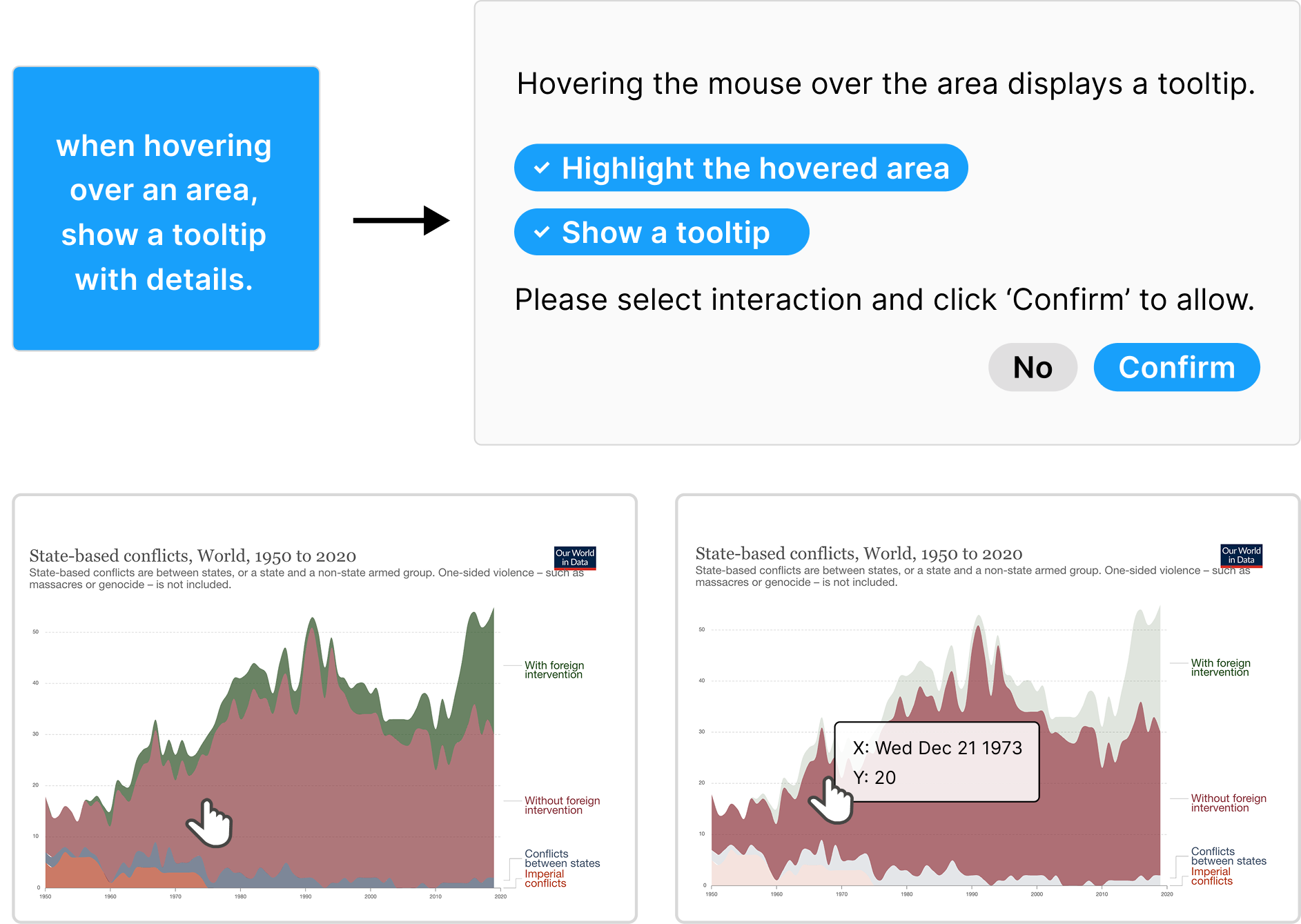1301x924 pixels.
Task: Click the Our World in Data logo in right chart
Action: click(x=1240, y=556)
